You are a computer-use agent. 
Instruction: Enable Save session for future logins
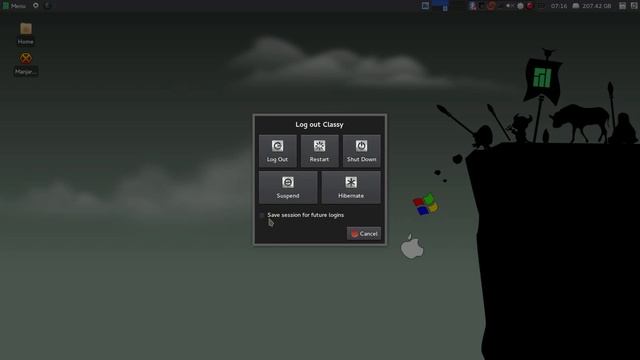(262, 215)
